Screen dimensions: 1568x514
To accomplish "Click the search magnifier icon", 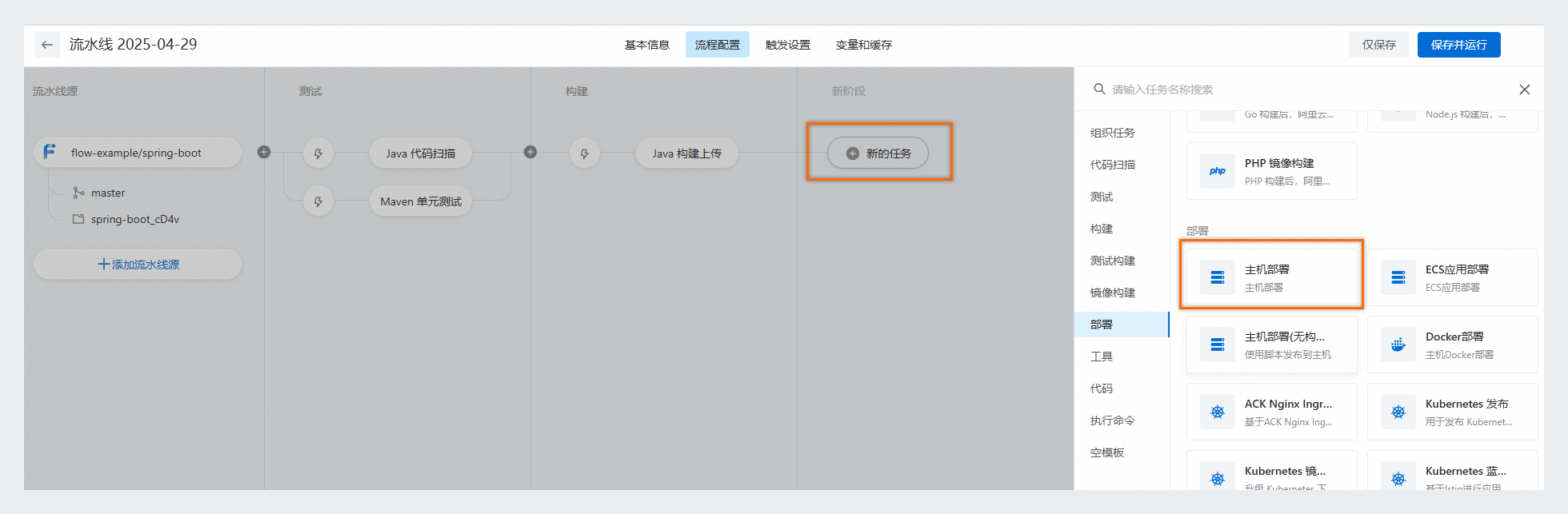I will [1100, 89].
